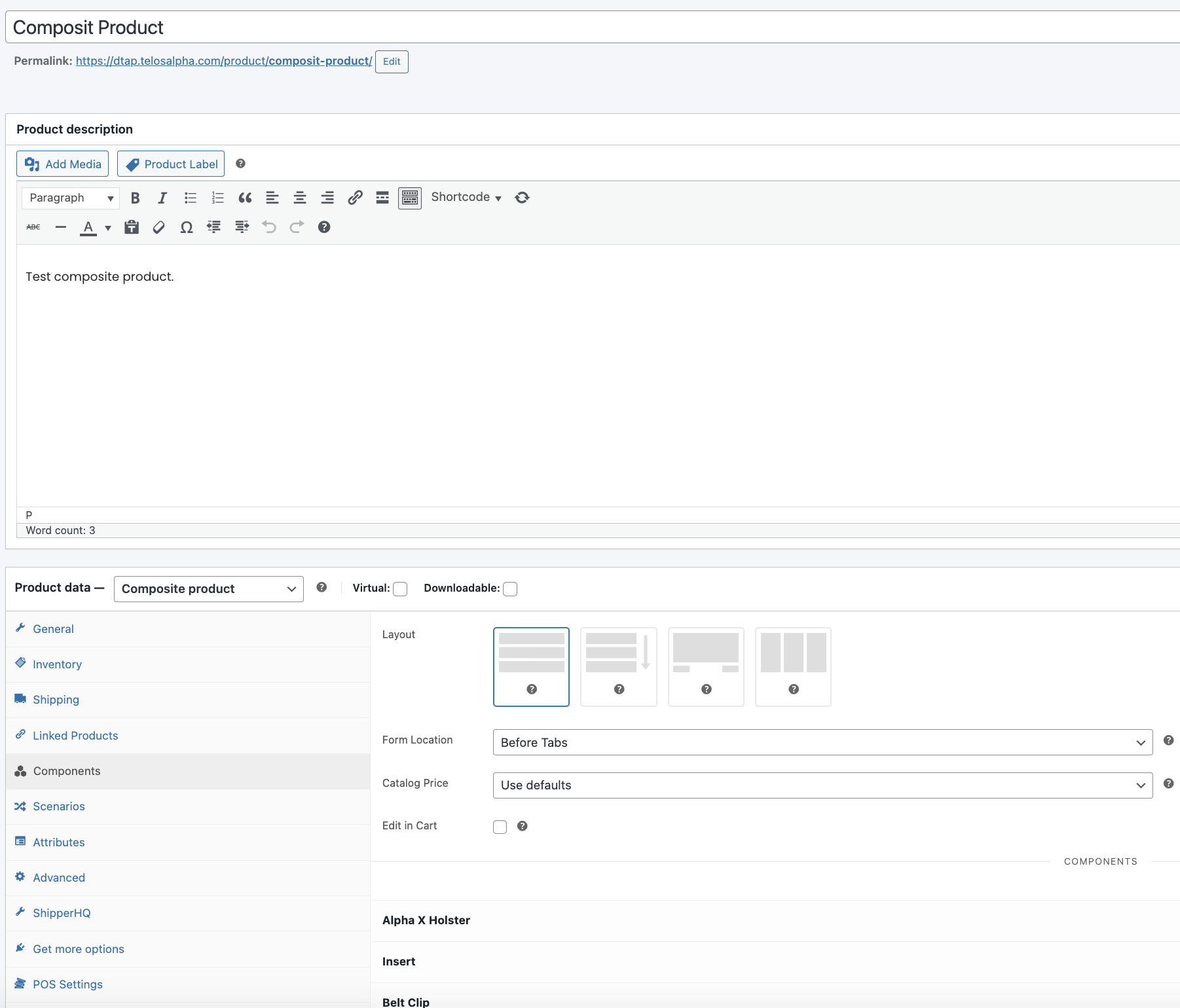Click the Add Media button
The height and width of the screenshot is (1008, 1180).
(x=63, y=164)
